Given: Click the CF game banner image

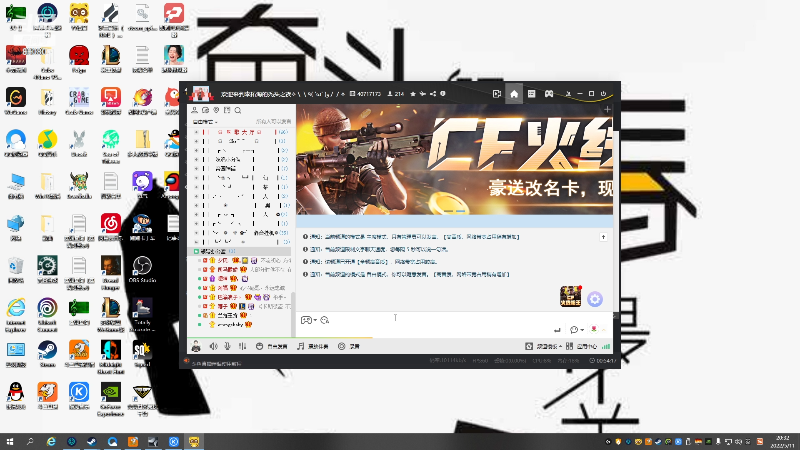Looking at the screenshot, I should tap(455, 160).
